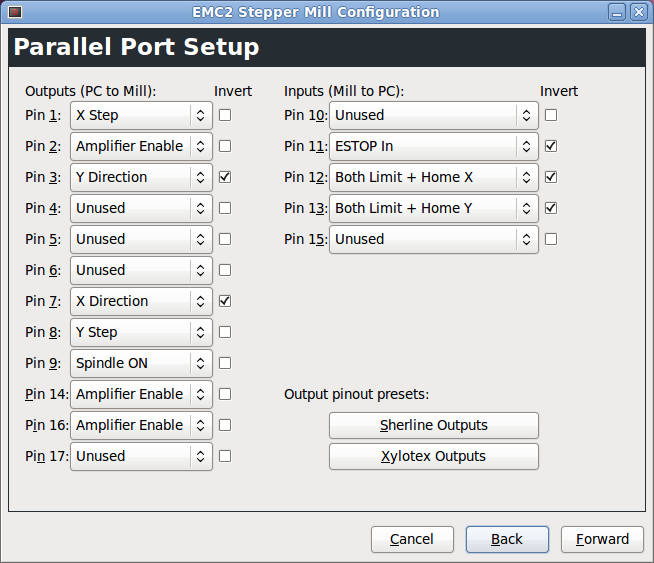Viewport: 654px width, 563px height.
Task: Open Pin 8 Y Step dropdown
Action: coord(141,332)
